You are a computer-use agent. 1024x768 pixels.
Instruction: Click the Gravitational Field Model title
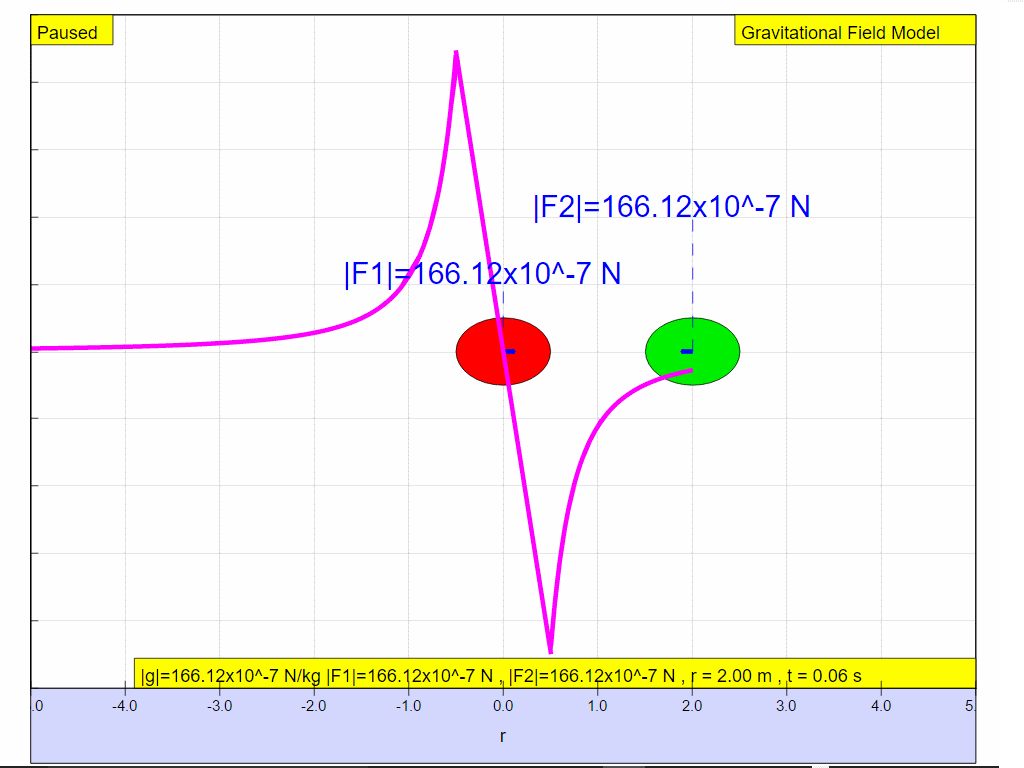[840, 32]
